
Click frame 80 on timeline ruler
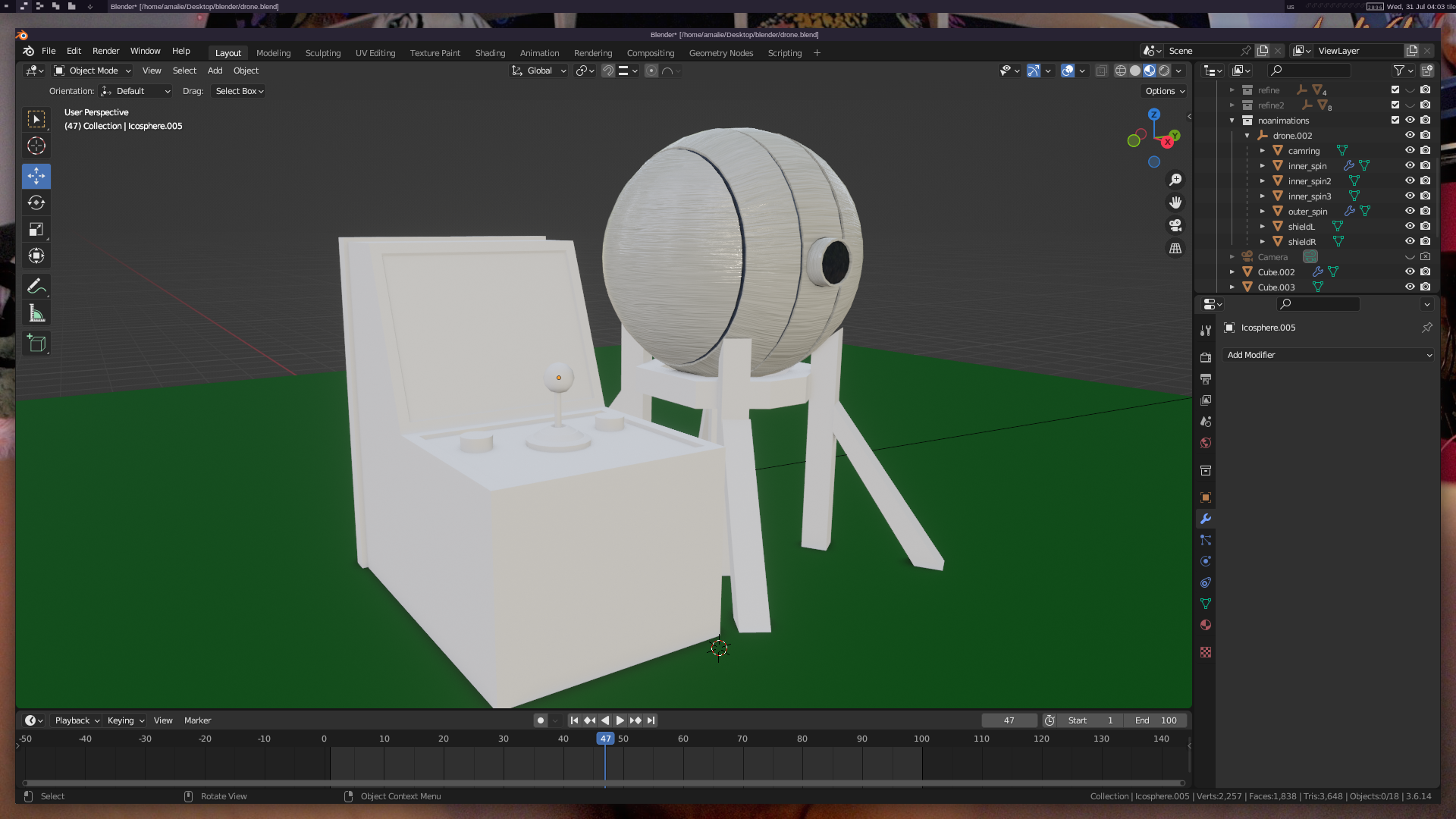pyautogui.click(x=802, y=739)
